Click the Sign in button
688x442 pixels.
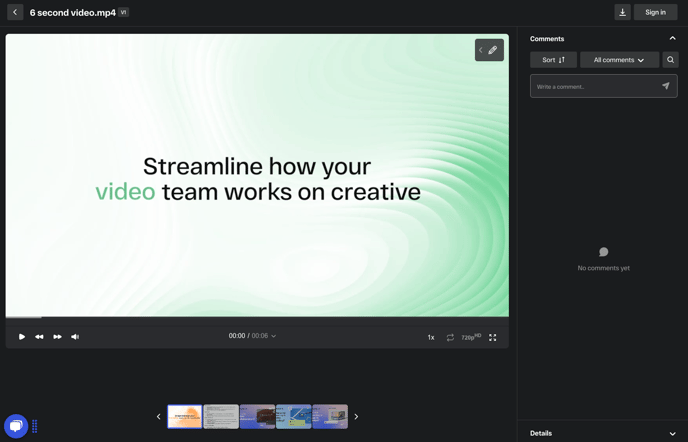pyautogui.click(x=655, y=12)
